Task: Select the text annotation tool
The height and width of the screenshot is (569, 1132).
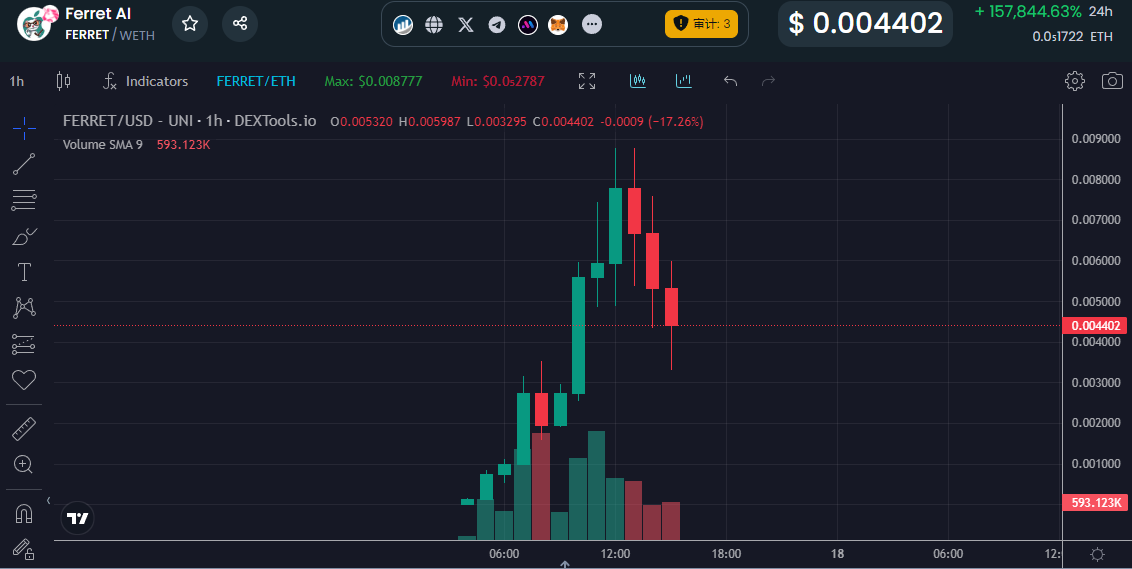Action: click(24, 272)
